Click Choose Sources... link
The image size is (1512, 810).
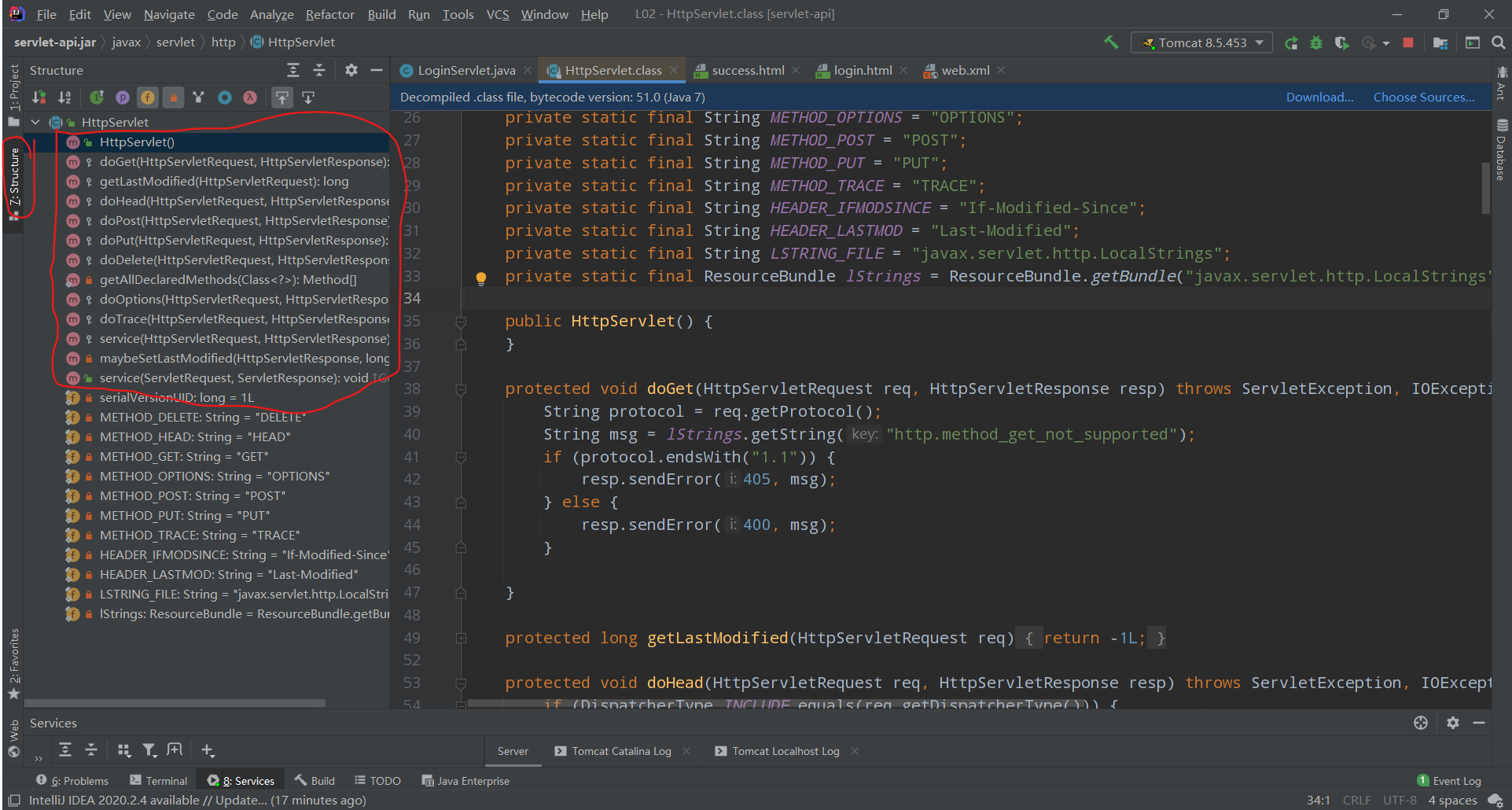pos(1423,97)
